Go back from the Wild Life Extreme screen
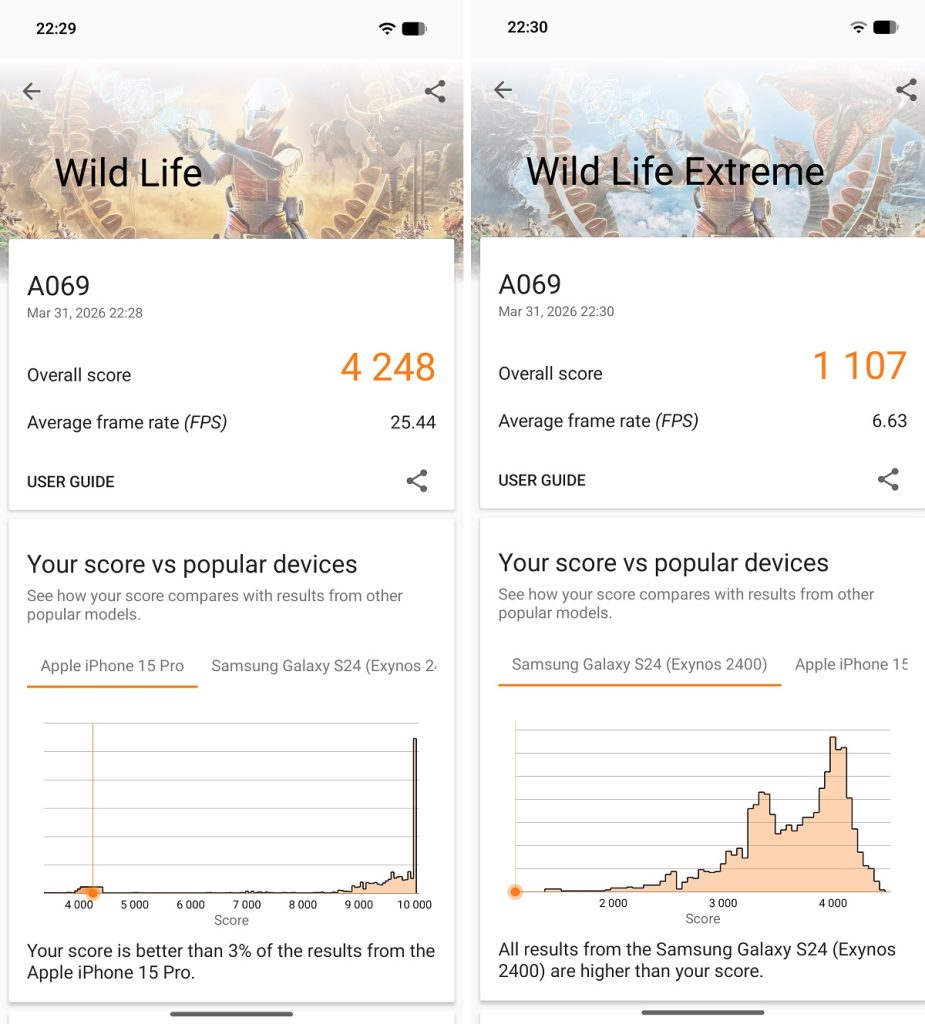925x1024 pixels. [503, 90]
